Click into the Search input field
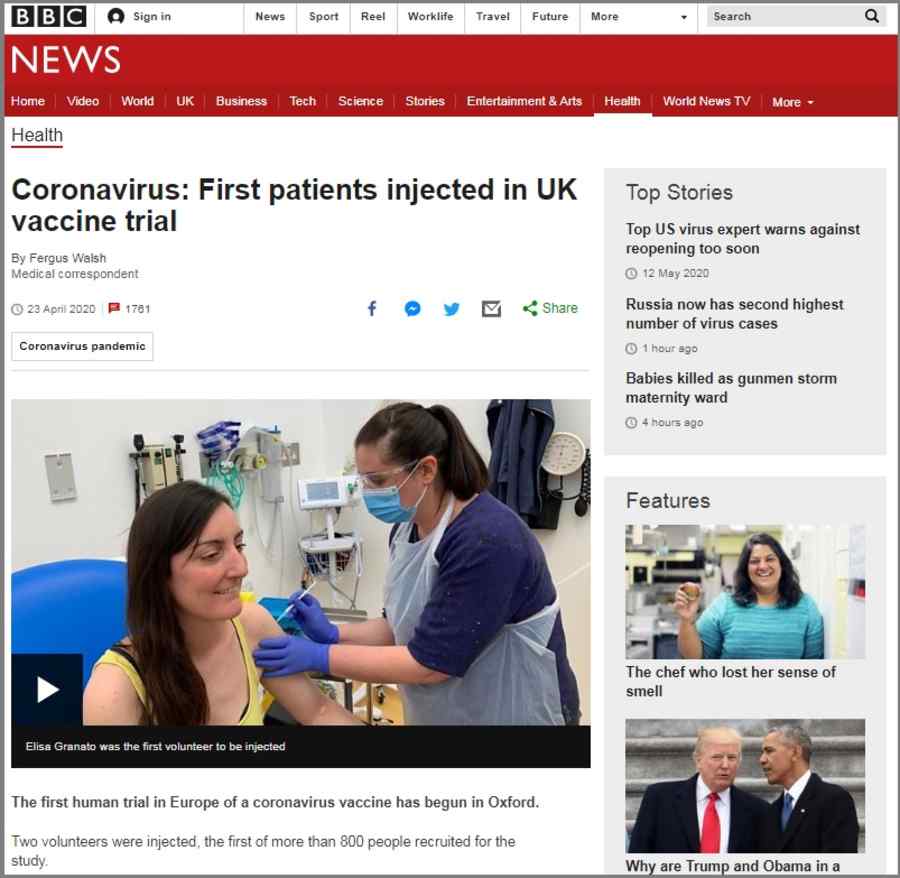 pyautogui.click(x=784, y=17)
